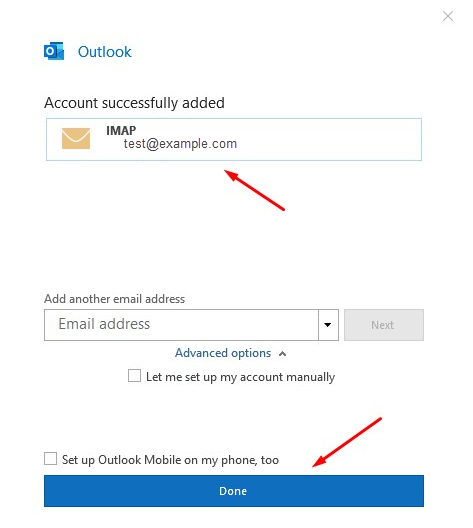Collapse options with the caret beside Advanced options
473x528 pixels.
282,354
